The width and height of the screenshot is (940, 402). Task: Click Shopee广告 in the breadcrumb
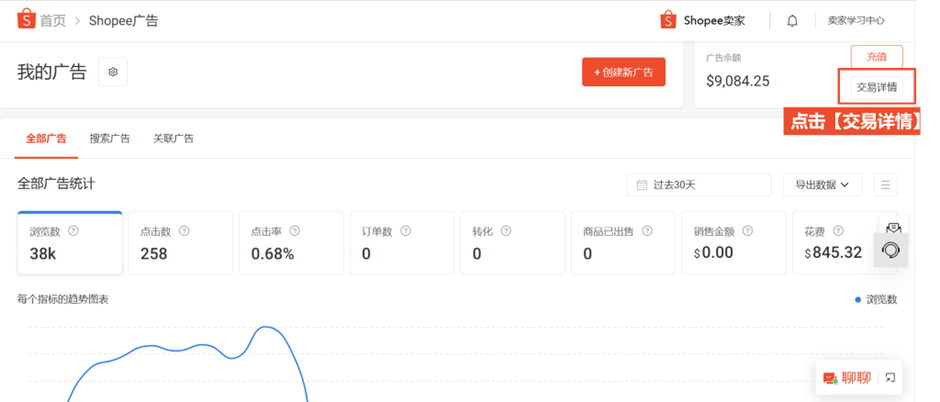123,21
